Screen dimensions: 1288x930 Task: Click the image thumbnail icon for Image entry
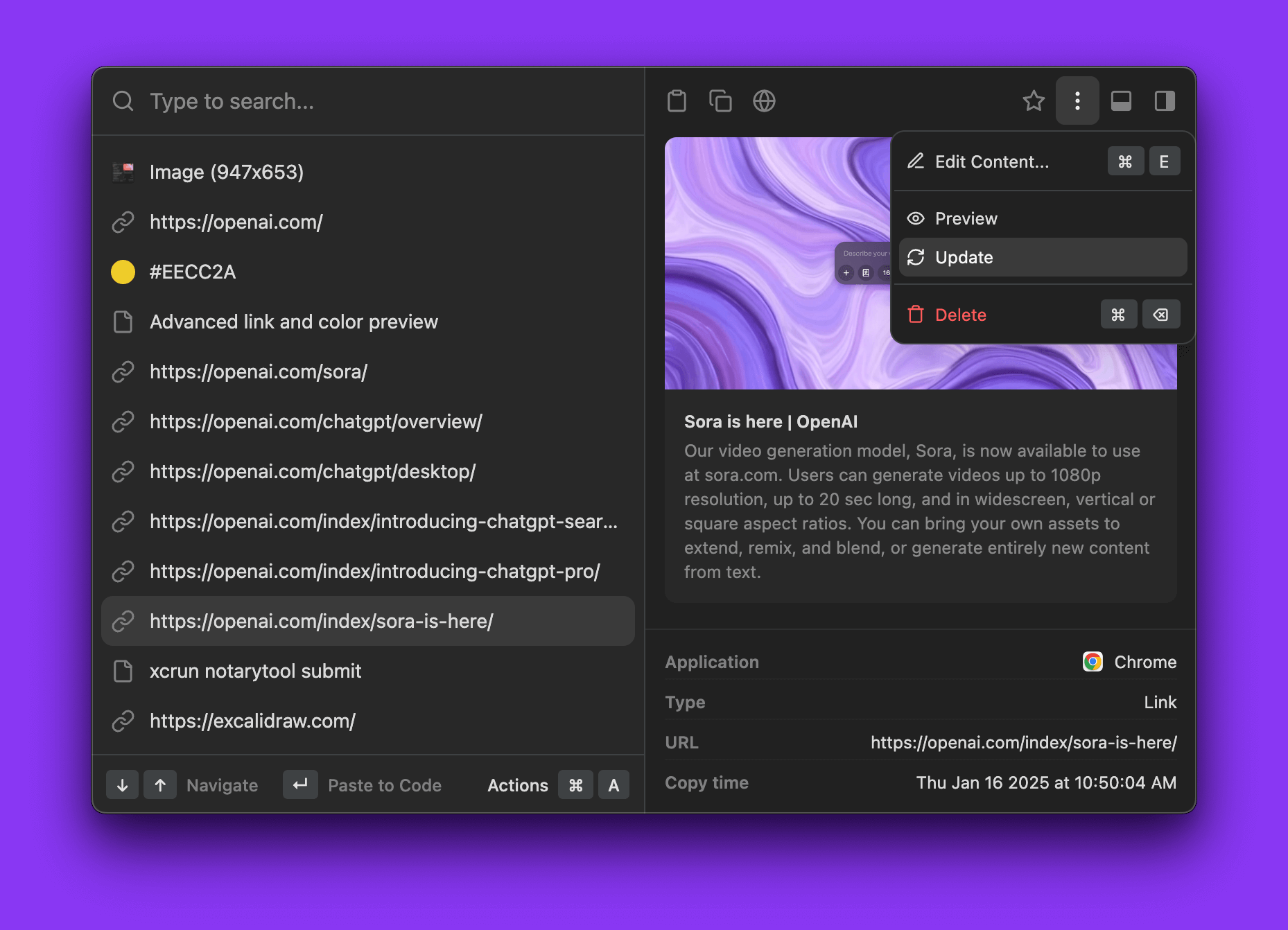coord(123,172)
